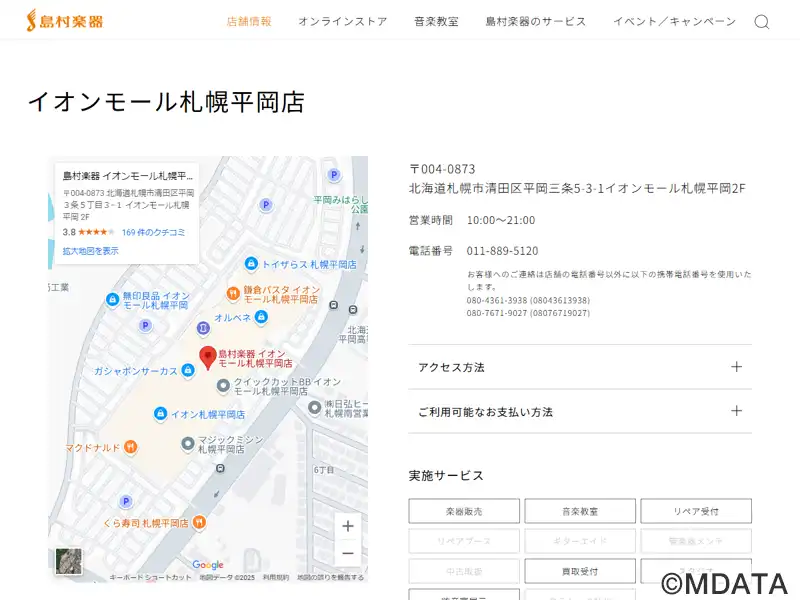Click the parking icon near 平岡みはらし公園
This screenshot has height=600, width=800.
334,175
